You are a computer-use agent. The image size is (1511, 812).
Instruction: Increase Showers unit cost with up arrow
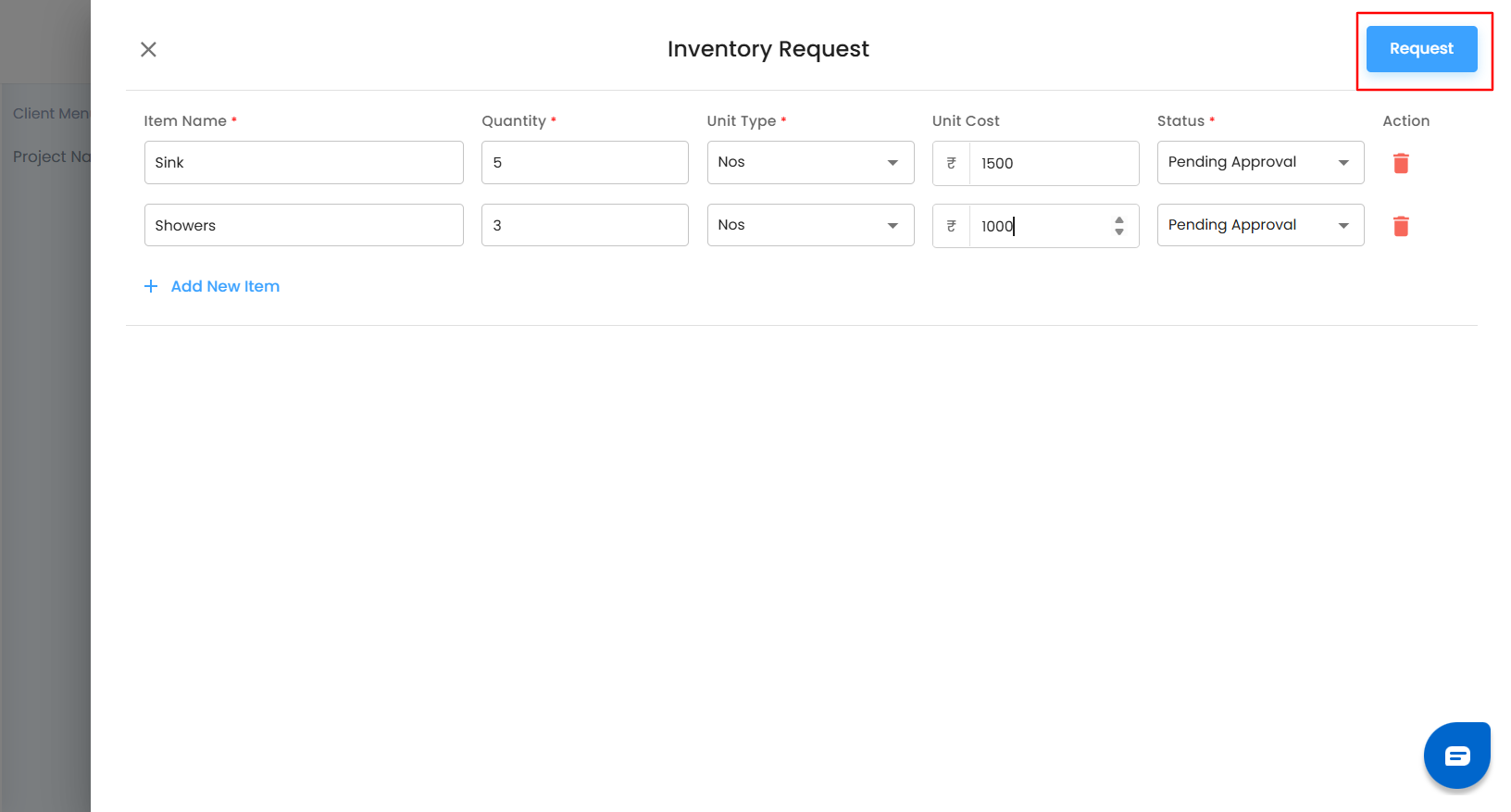(x=1119, y=220)
